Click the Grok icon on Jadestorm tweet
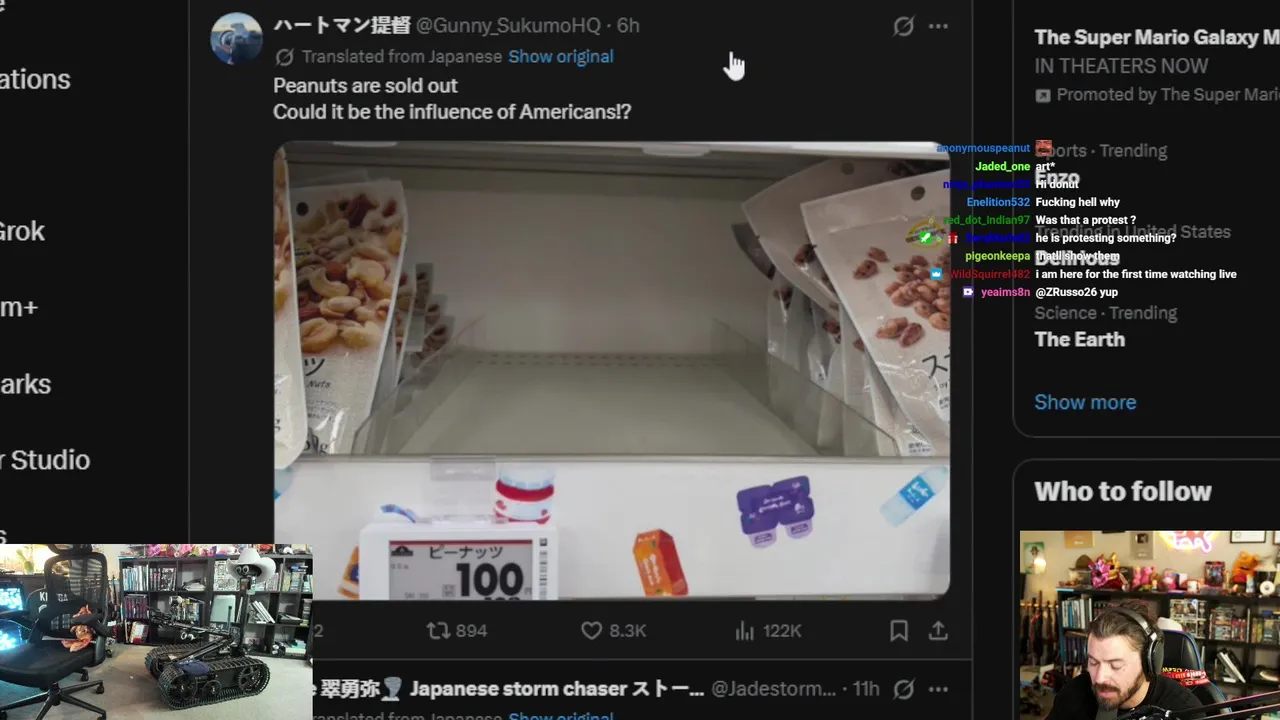This screenshot has height=720, width=1280. (903, 689)
